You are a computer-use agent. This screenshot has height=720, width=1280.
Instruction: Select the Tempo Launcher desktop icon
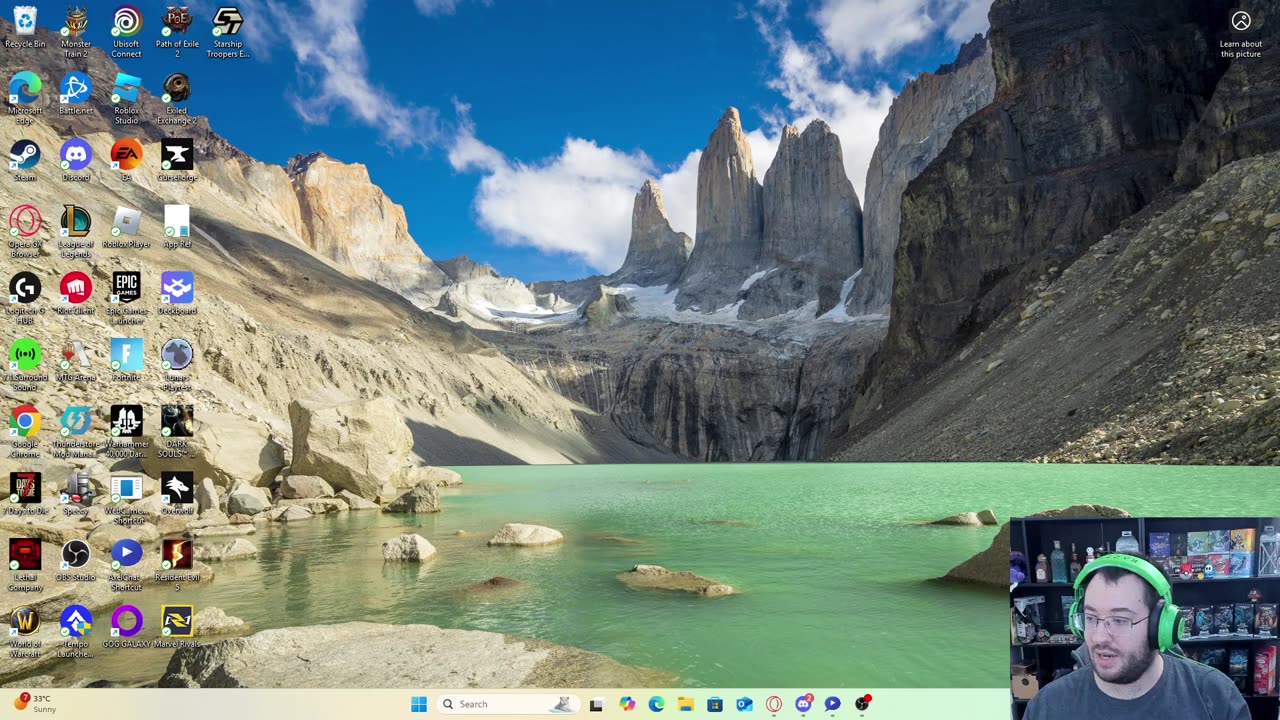[76, 632]
